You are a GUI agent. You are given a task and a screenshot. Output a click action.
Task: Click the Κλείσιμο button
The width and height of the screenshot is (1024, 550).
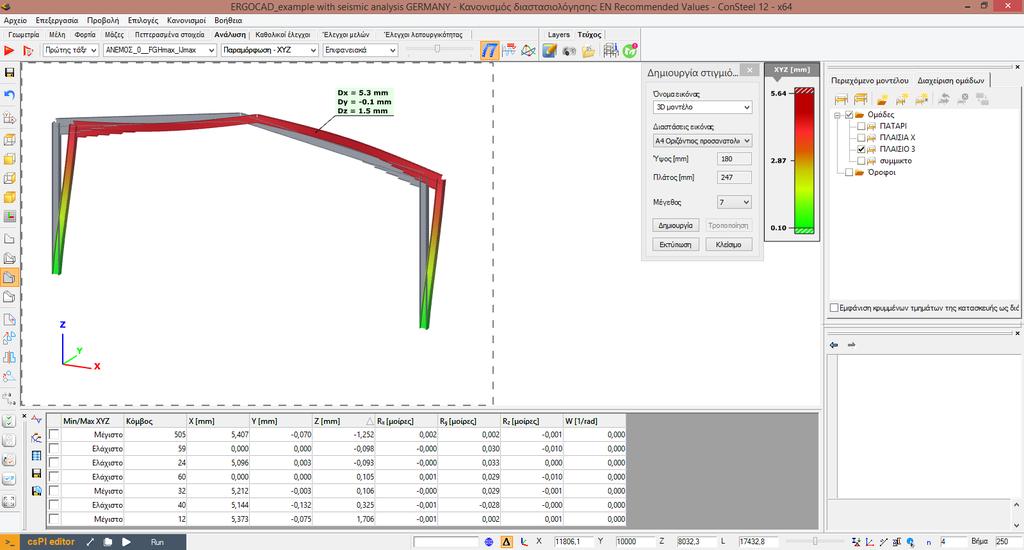tap(729, 244)
